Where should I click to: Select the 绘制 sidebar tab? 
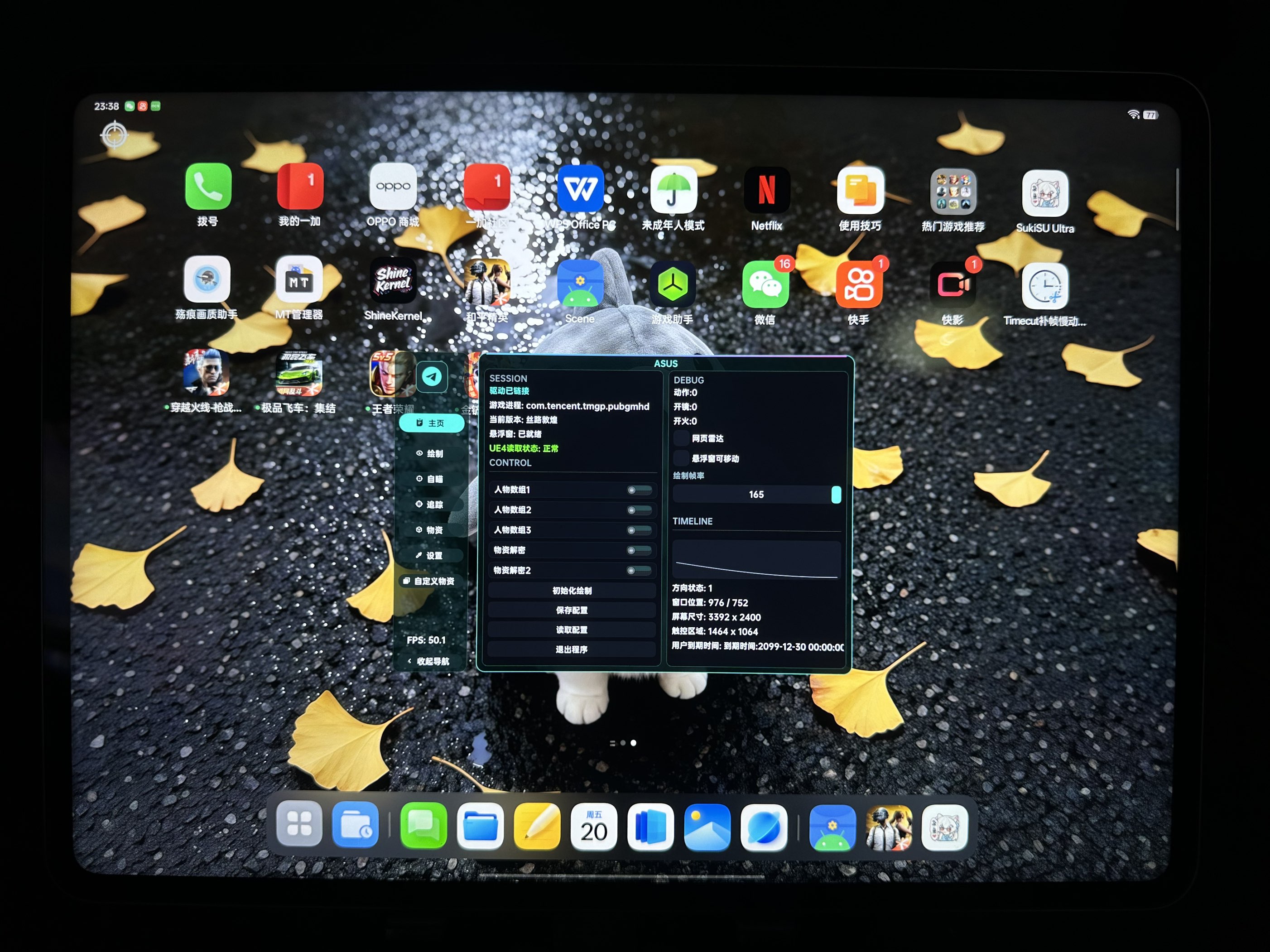click(430, 454)
